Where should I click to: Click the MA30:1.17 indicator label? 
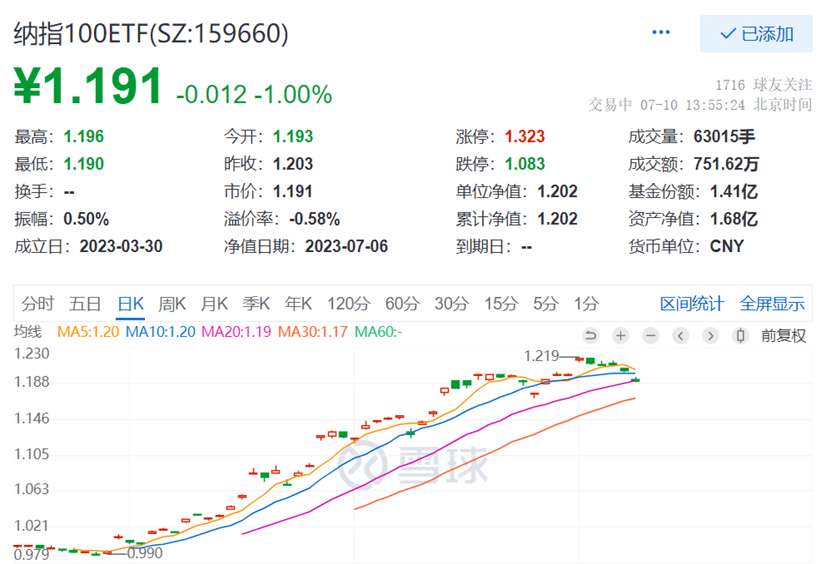(313, 332)
